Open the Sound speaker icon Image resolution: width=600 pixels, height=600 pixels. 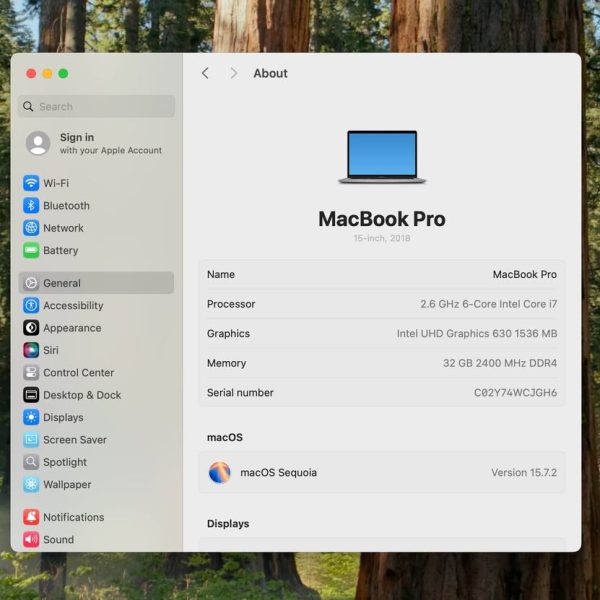click(31, 540)
